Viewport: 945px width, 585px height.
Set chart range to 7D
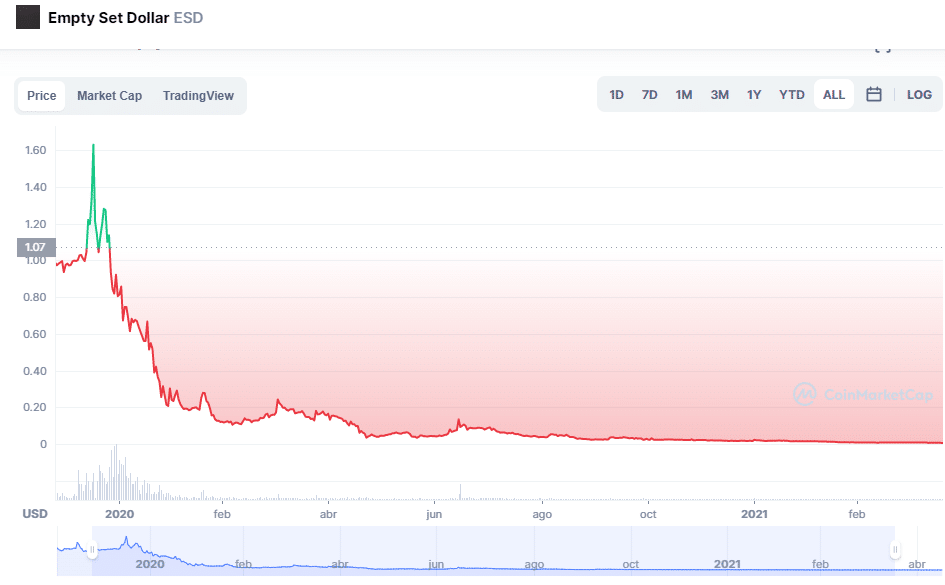[x=650, y=95]
